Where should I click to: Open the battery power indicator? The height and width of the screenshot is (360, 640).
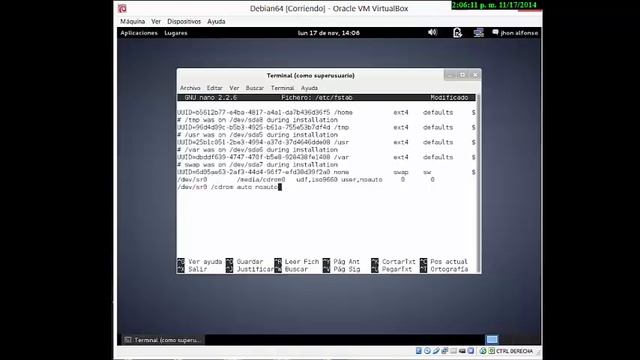tap(457, 33)
